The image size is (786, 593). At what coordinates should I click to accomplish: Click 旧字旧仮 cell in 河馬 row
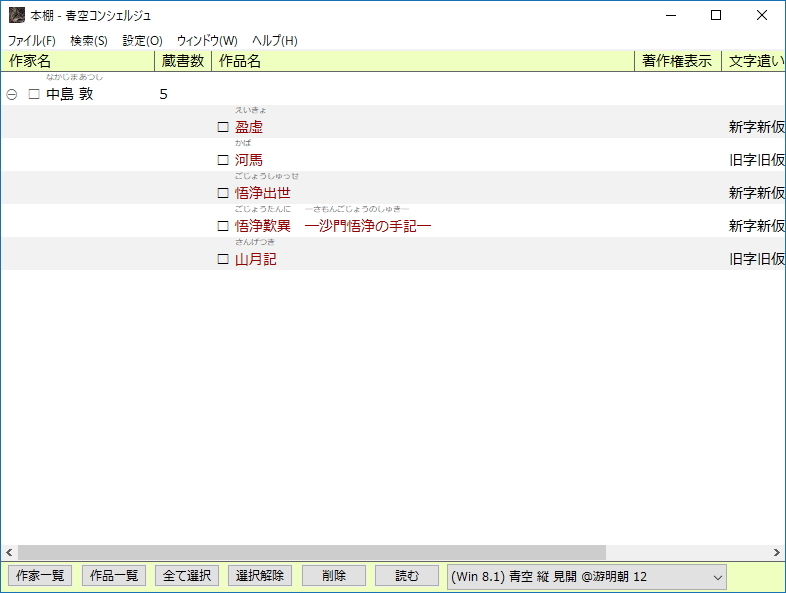click(757, 160)
